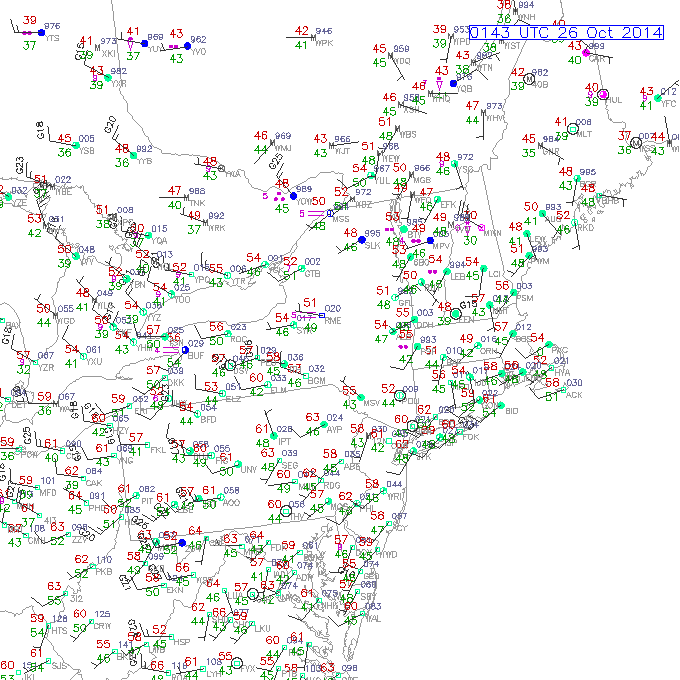Click the SEG station label
Screen dimensions: 680x680
click(x=290, y=465)
